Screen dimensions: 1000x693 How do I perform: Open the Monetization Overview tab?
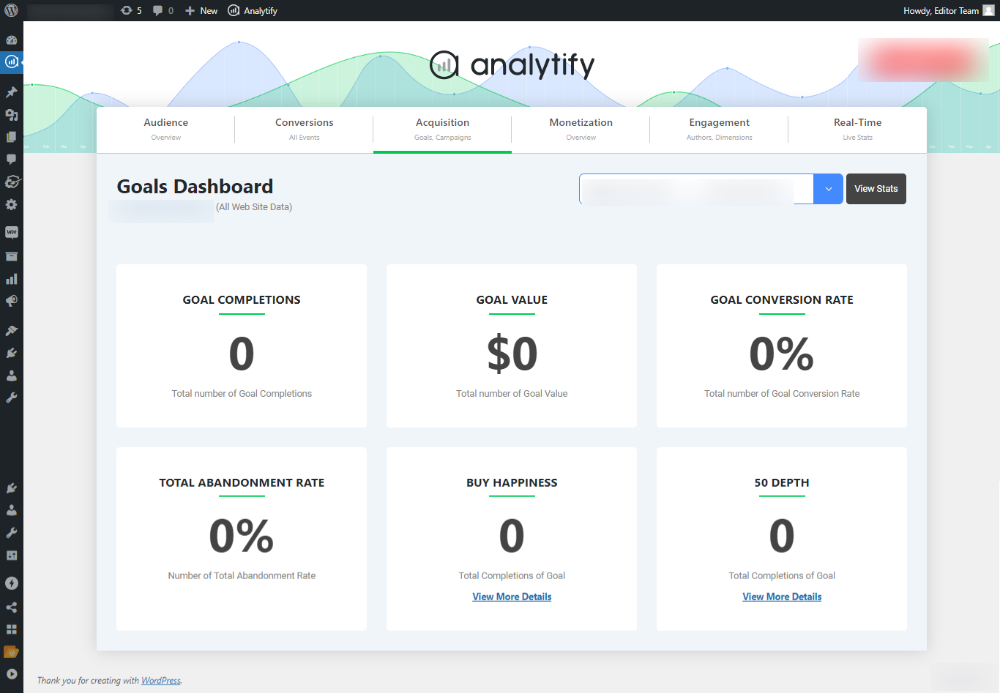pyautogui.click(x=581, y=129)
